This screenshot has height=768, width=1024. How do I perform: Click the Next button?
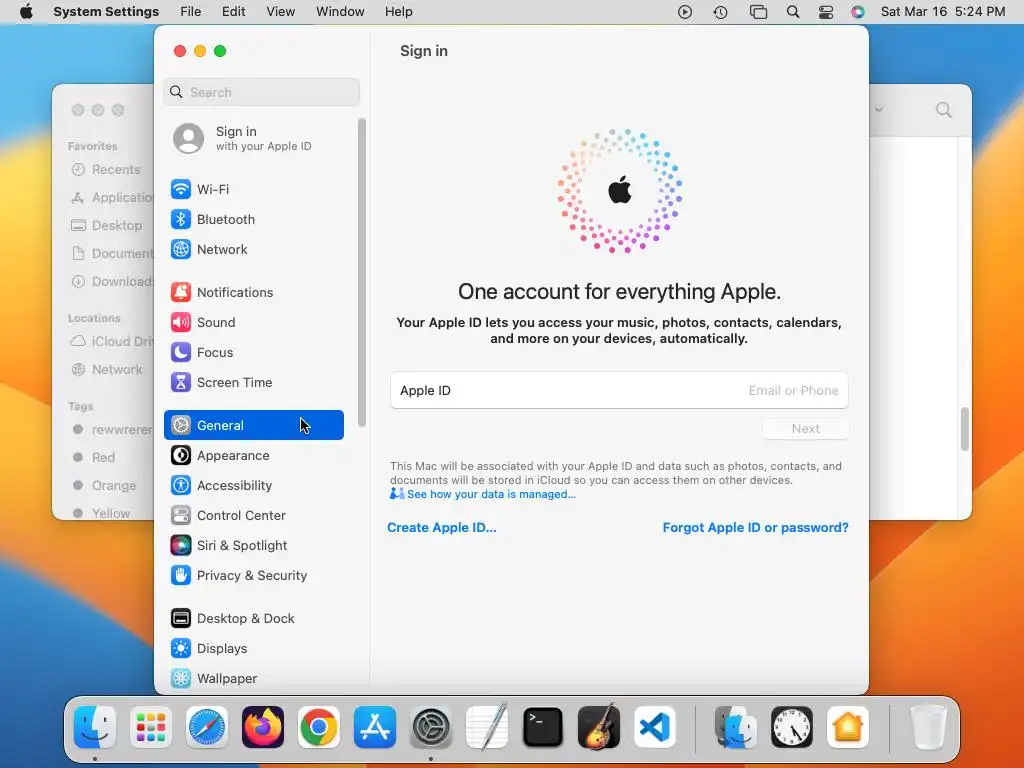[x=805, y=428]
